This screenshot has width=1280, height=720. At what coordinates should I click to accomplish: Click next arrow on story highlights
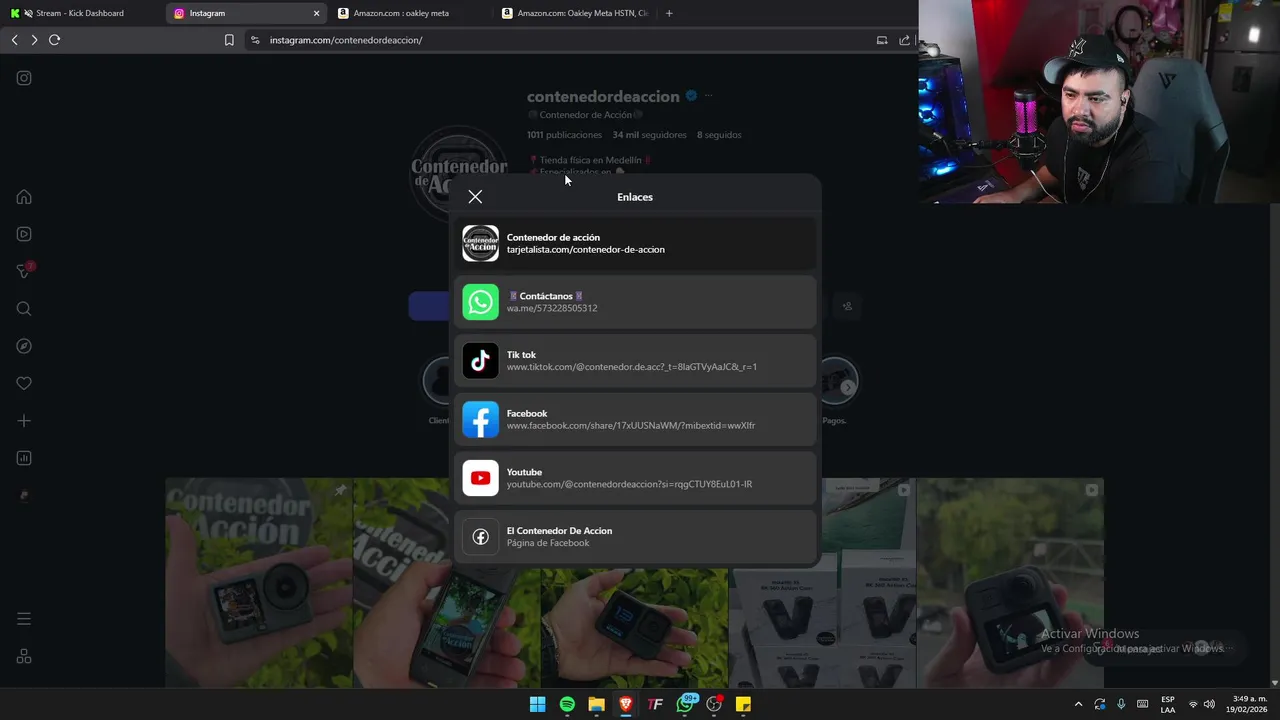click(x=847, y=387)
